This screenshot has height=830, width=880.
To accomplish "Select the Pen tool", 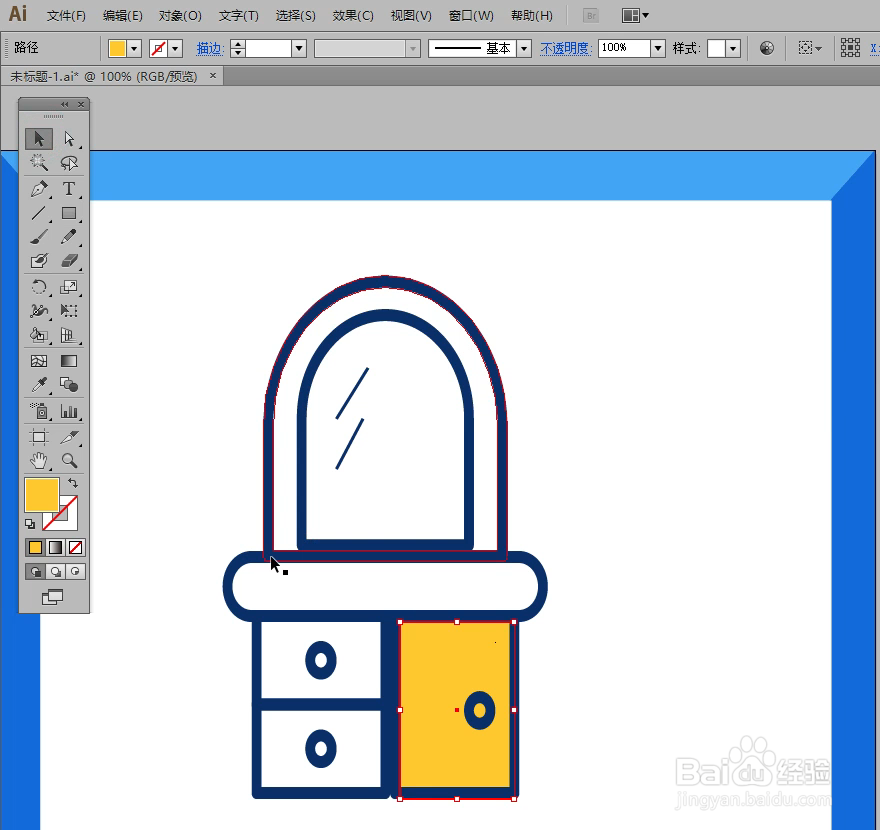I will 39,189.
